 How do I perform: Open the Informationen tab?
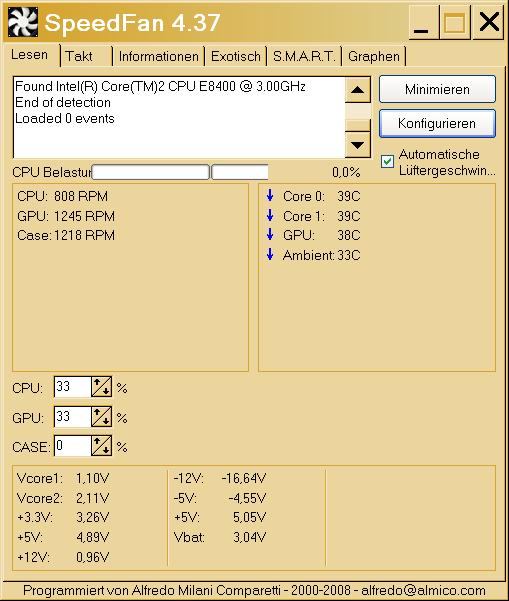click(x=158, y=56)
